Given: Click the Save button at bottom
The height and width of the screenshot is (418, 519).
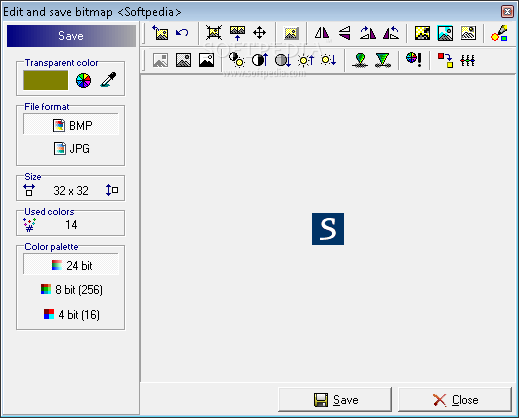Looking at the screenshot, I should 335,399.
